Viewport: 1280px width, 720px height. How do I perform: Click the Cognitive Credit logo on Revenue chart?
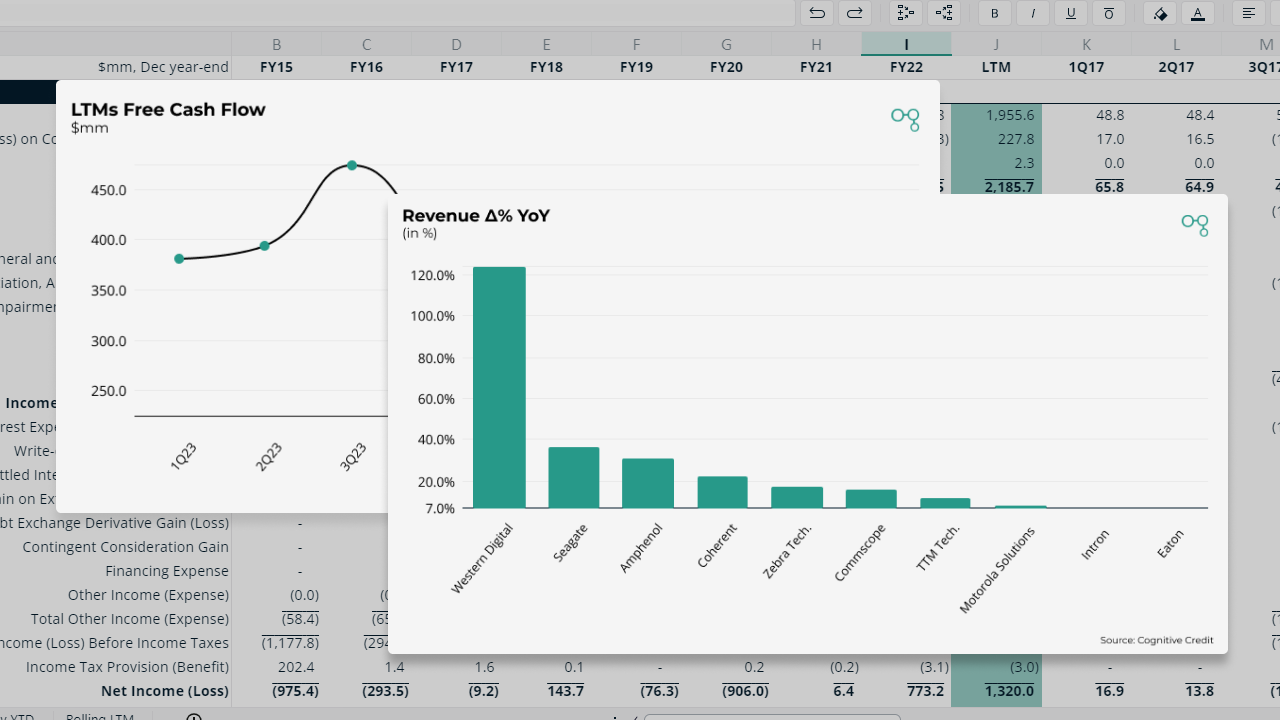(x=1195, y=225)
